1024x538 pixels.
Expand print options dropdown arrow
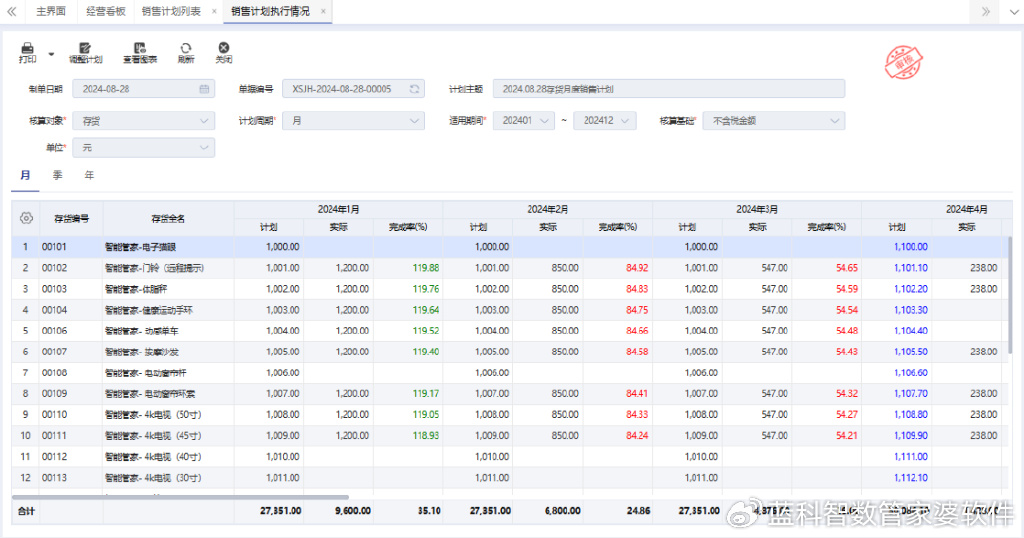click(51, 54)
